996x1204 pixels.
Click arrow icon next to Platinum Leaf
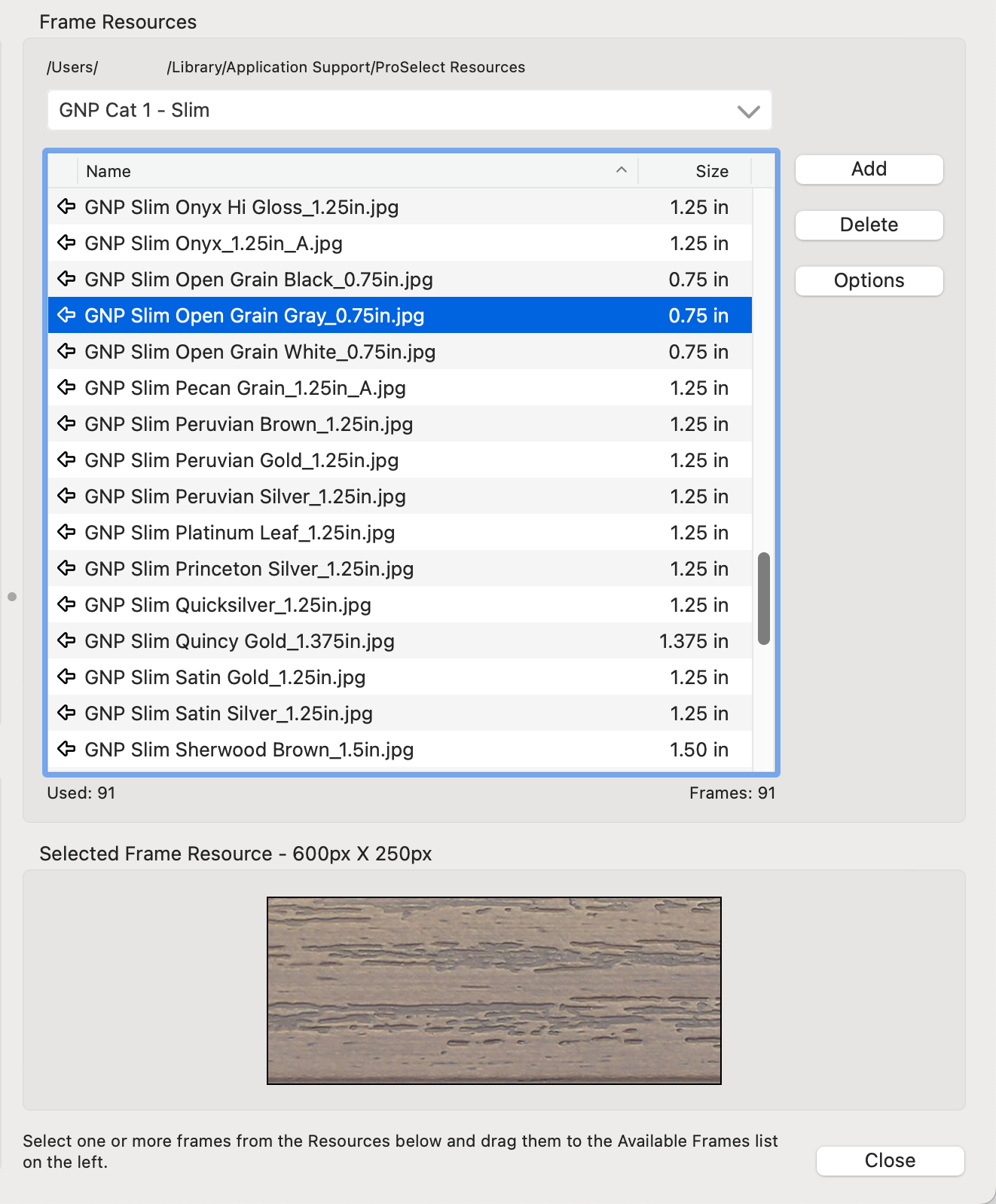(66, 532)
